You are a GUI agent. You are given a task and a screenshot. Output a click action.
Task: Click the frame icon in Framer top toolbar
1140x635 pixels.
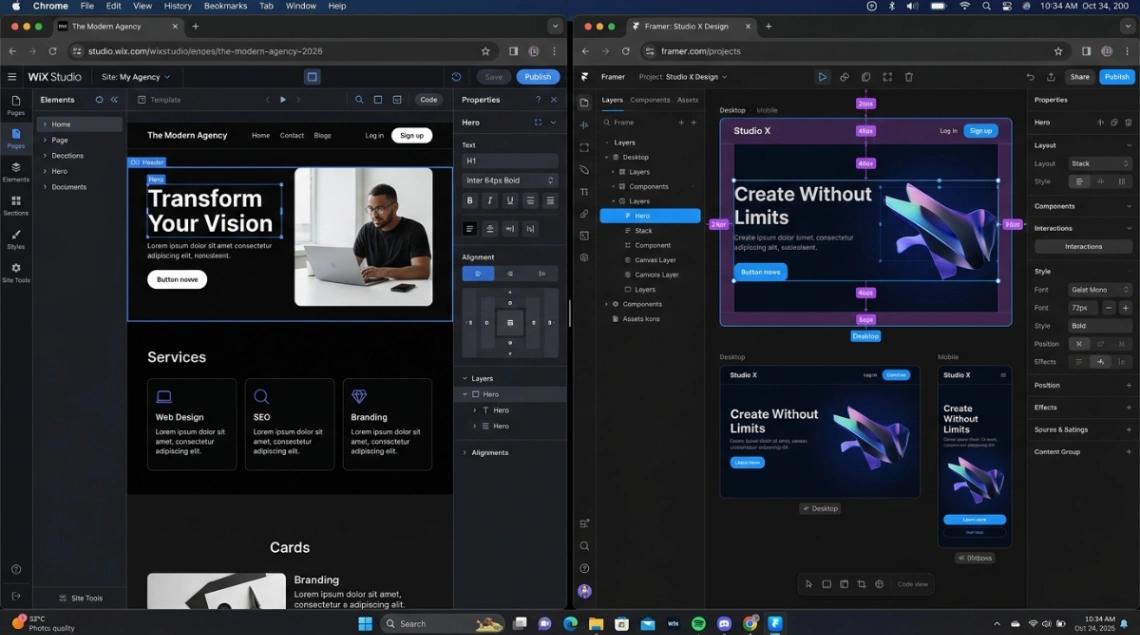(x=887, y=76)
